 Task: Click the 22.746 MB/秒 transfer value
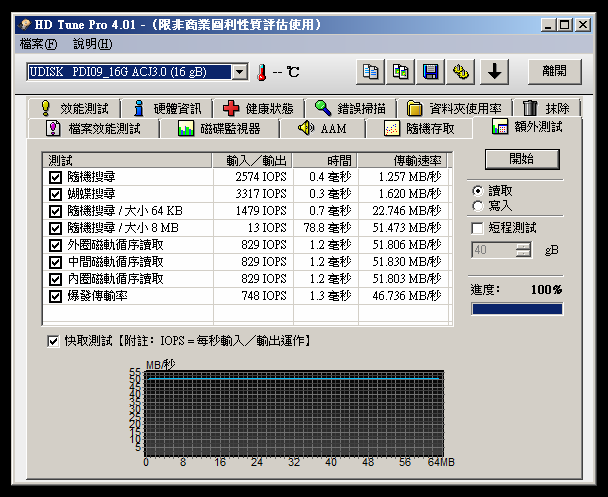pos(407,211)
